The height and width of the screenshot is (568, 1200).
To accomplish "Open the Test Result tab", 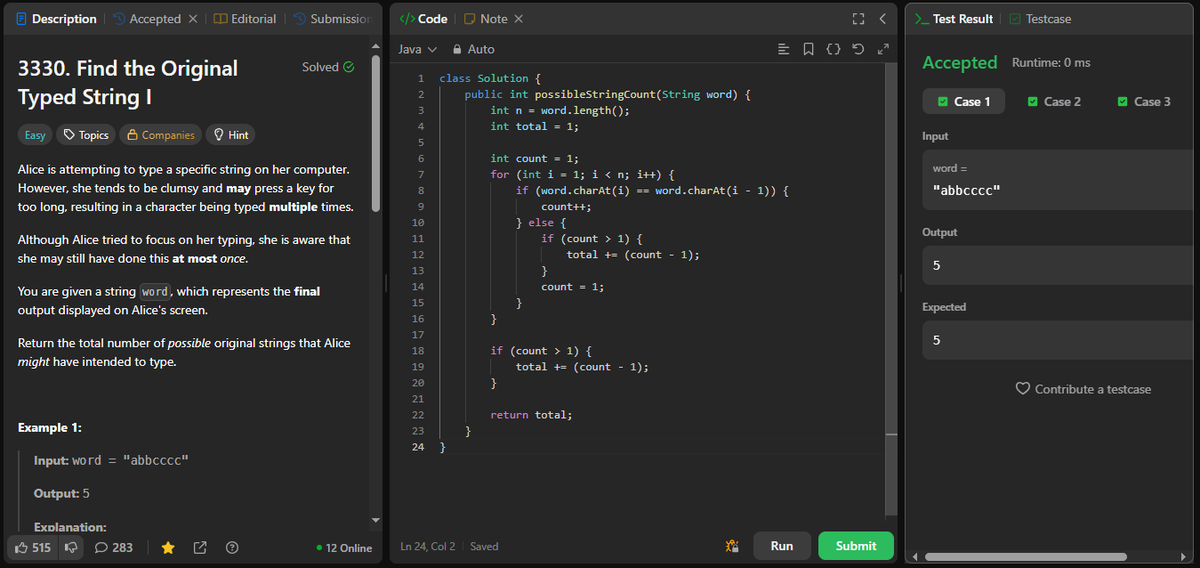I will pyautogui.click(x=955, y=19).
